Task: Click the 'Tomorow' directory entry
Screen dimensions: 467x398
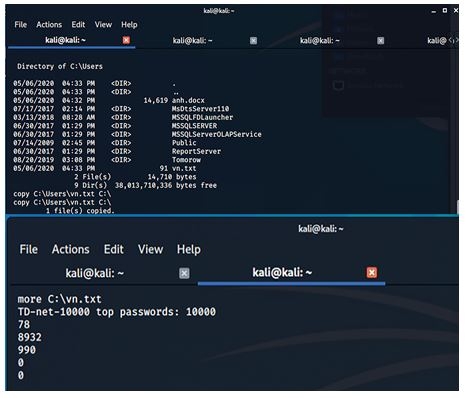Action: click(x=186, y=160)
